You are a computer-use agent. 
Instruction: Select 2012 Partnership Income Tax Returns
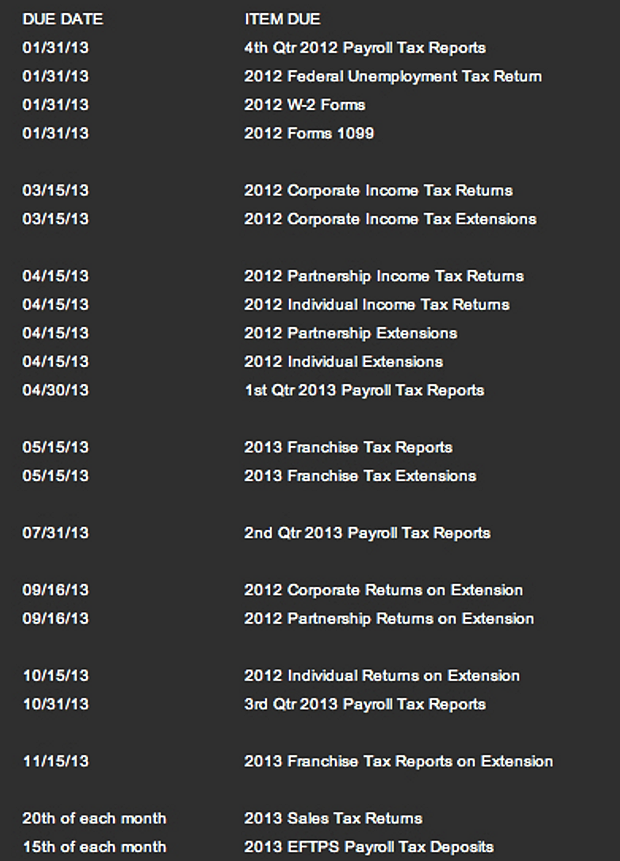click(x=383, y=276)
